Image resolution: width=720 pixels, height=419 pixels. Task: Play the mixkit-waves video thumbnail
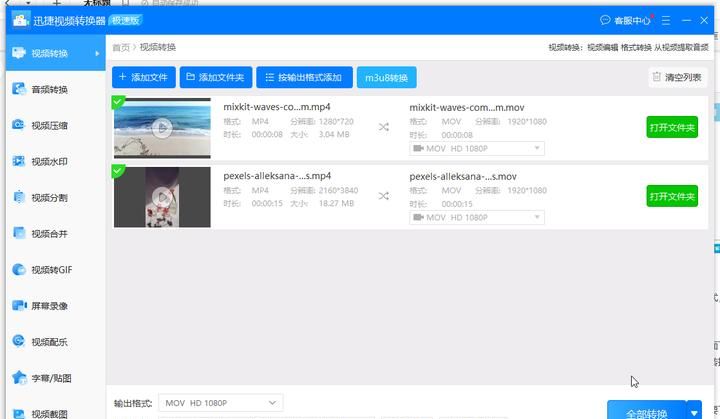[162, 128]
